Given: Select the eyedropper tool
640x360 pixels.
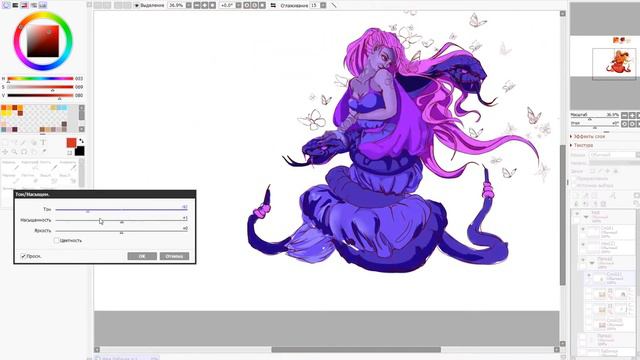Looking at the screenshot, I should tap(43, 152).
